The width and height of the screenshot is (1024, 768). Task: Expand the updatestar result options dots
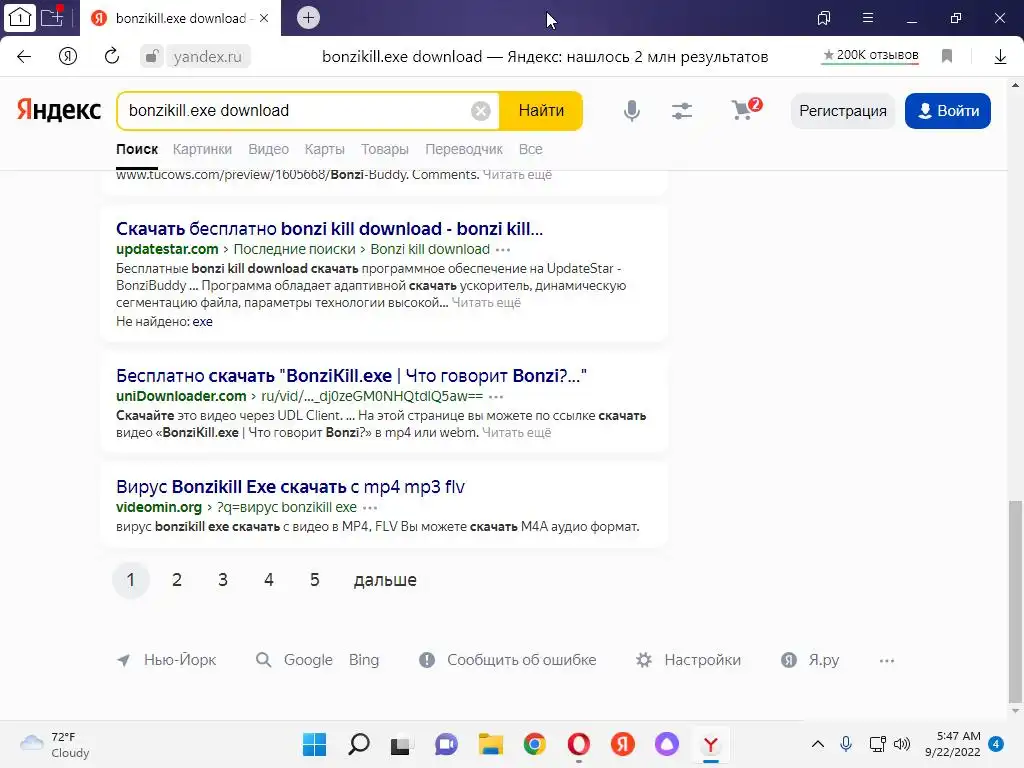click(x=503, y=249)
